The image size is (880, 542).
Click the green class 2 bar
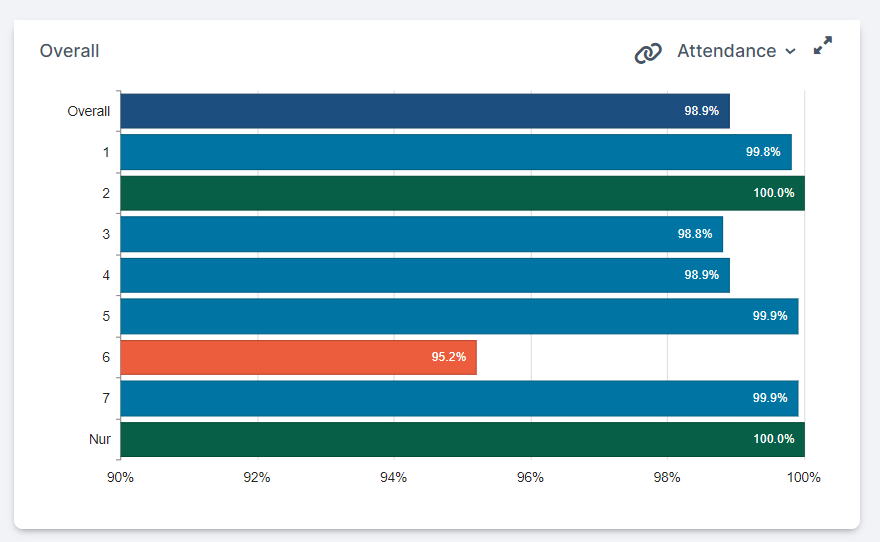[462, 193]
